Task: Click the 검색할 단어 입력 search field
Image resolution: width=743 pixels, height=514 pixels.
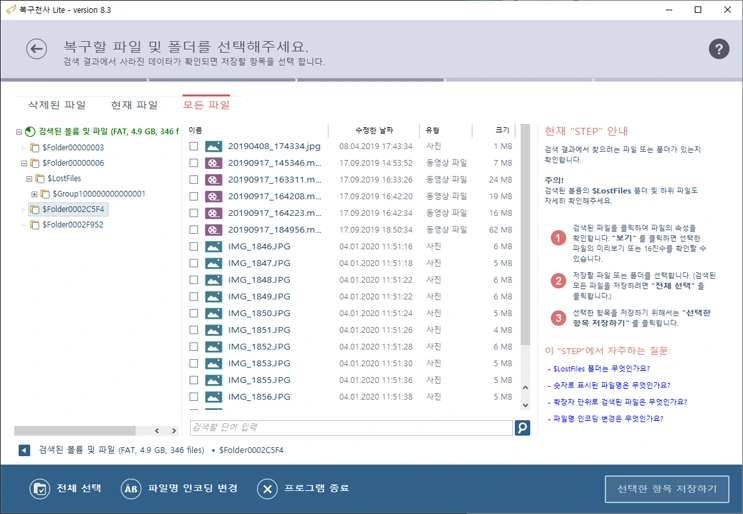Action: pos(352,428)
